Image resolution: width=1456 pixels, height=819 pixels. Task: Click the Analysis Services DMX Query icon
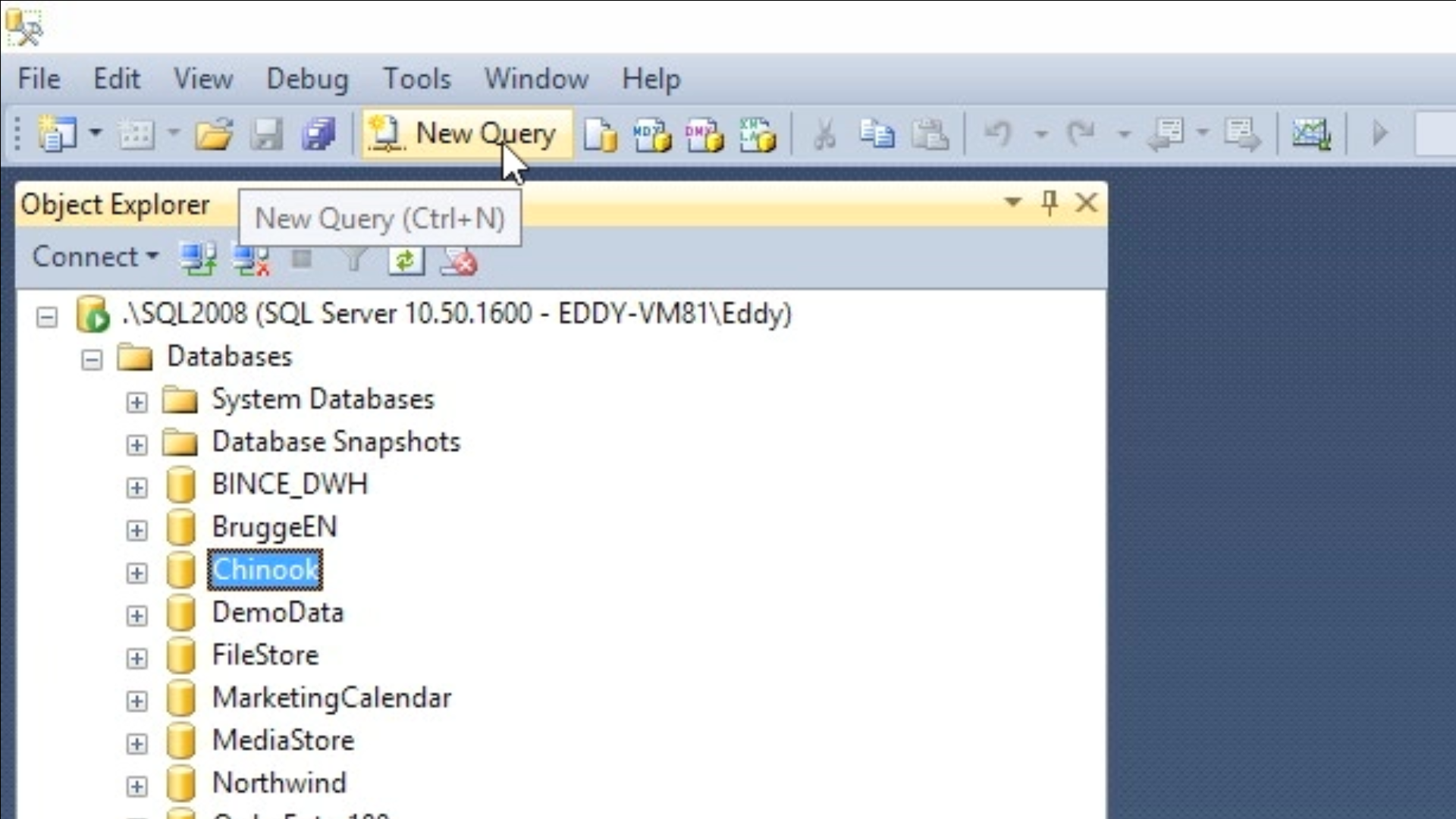pos(704,135)
